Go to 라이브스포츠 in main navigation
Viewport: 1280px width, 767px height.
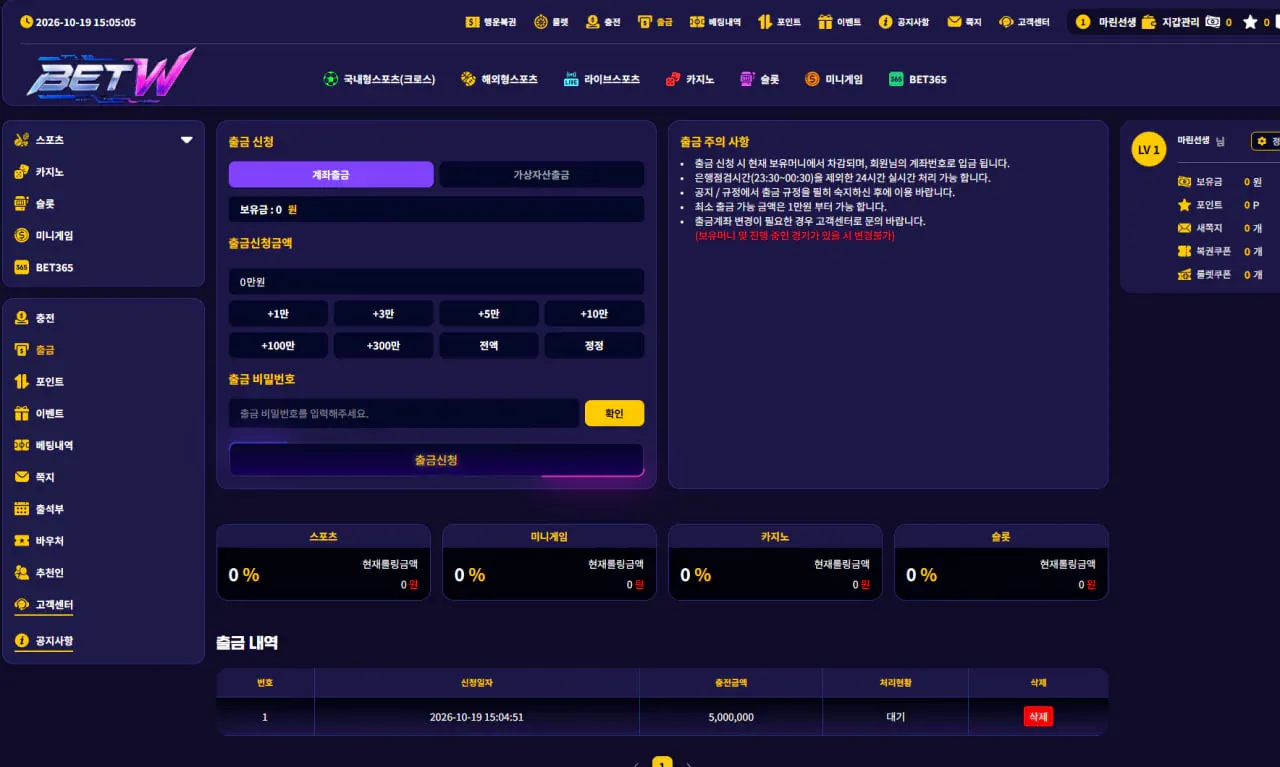602,79
